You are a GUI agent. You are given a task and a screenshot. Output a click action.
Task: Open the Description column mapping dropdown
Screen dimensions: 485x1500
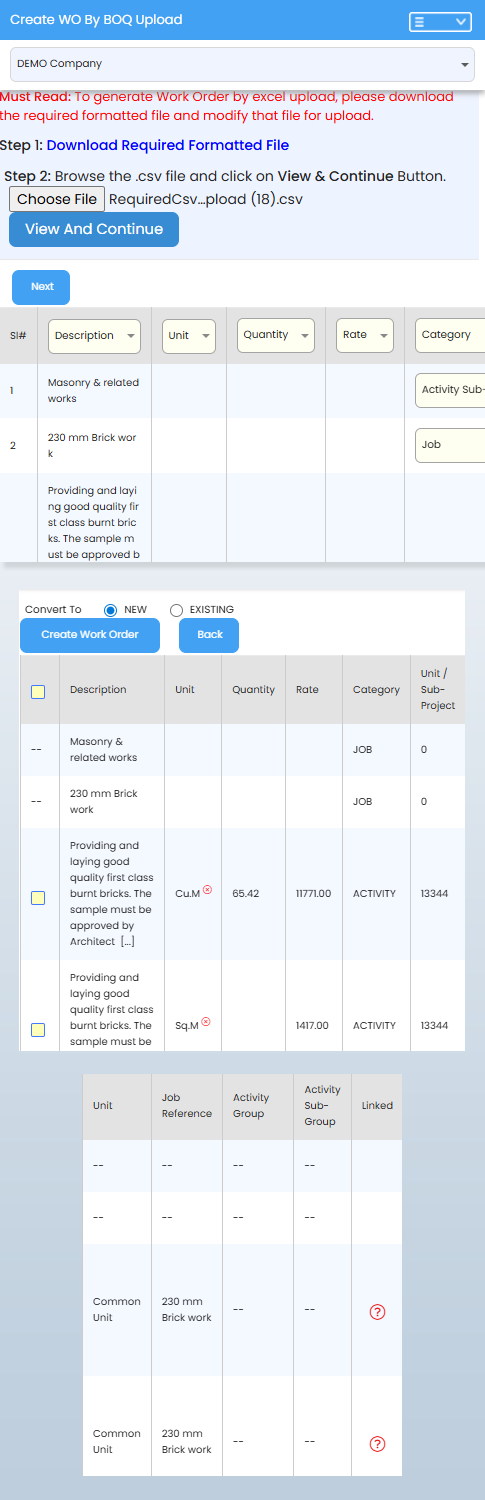coord(95,336)
